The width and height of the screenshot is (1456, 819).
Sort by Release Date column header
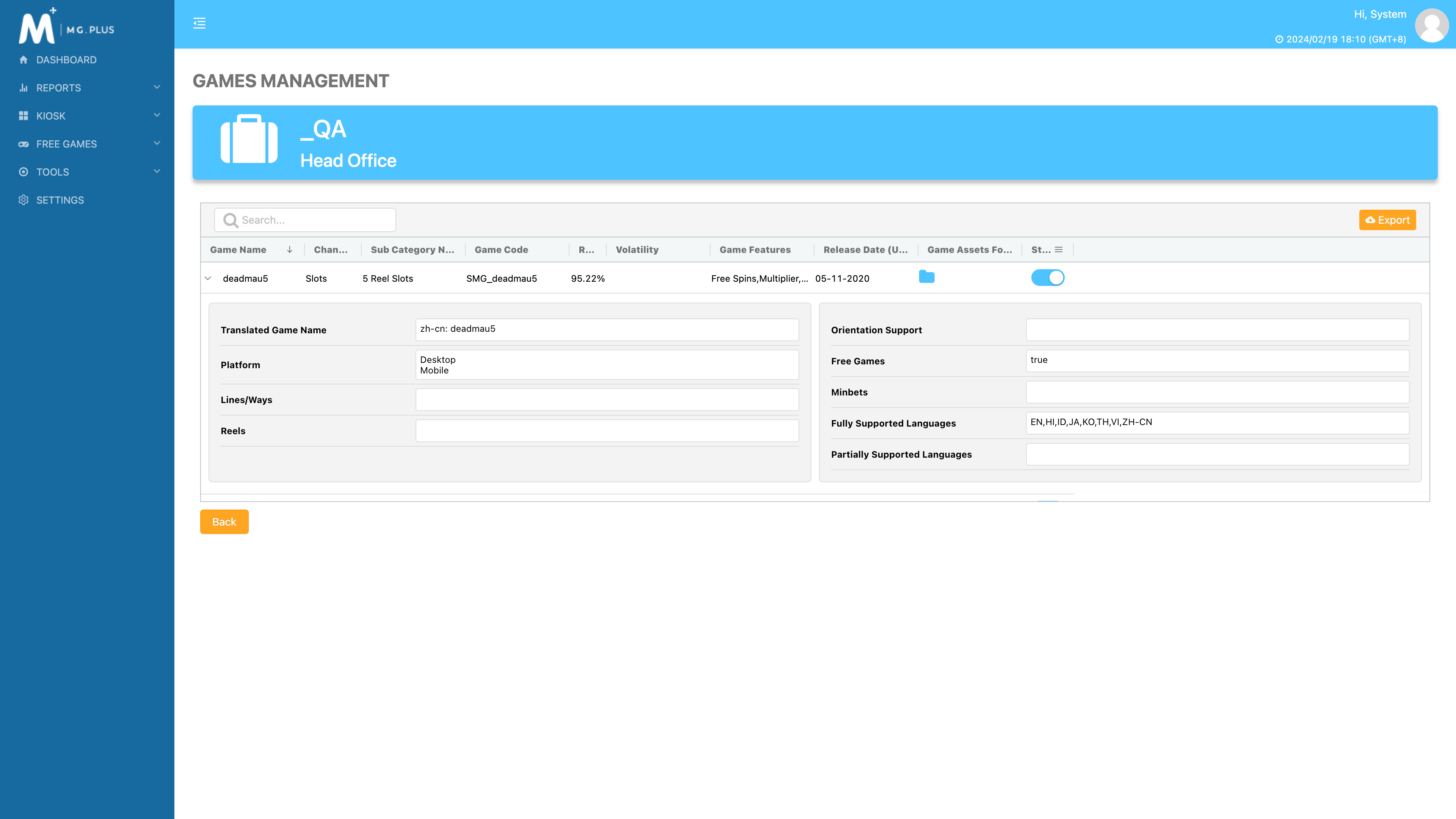coord(865,249)
